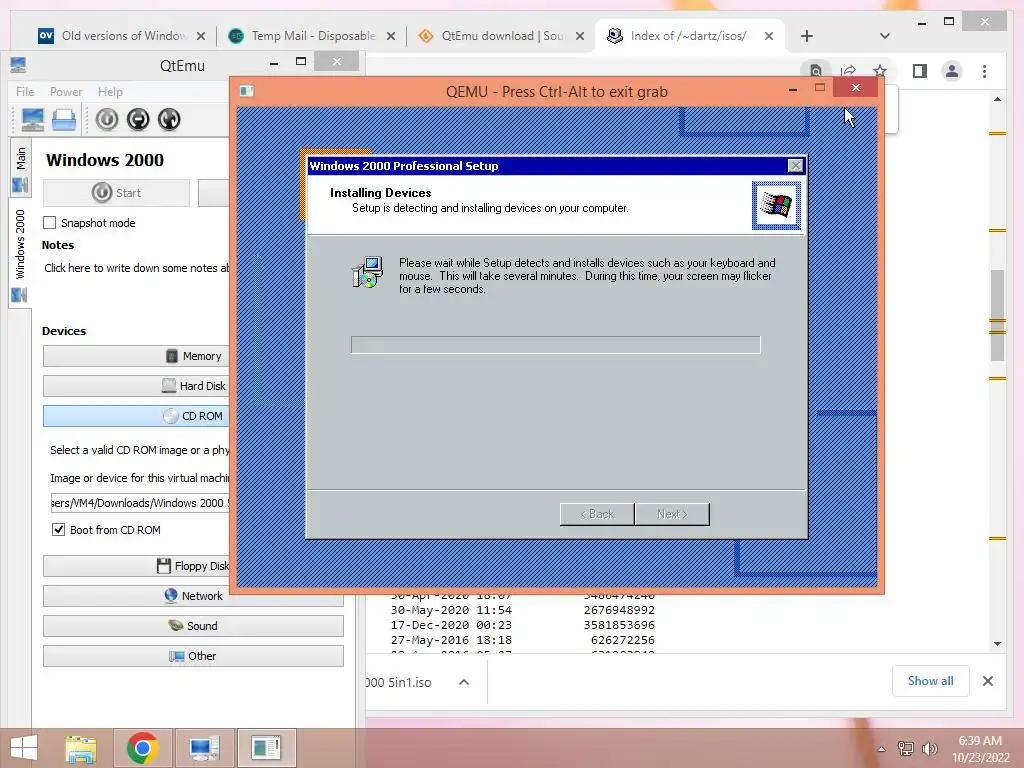Click the Next button in Windows 2000 Setup
The height and width of the screenshot is (768, 1024).
coord(672,514)
